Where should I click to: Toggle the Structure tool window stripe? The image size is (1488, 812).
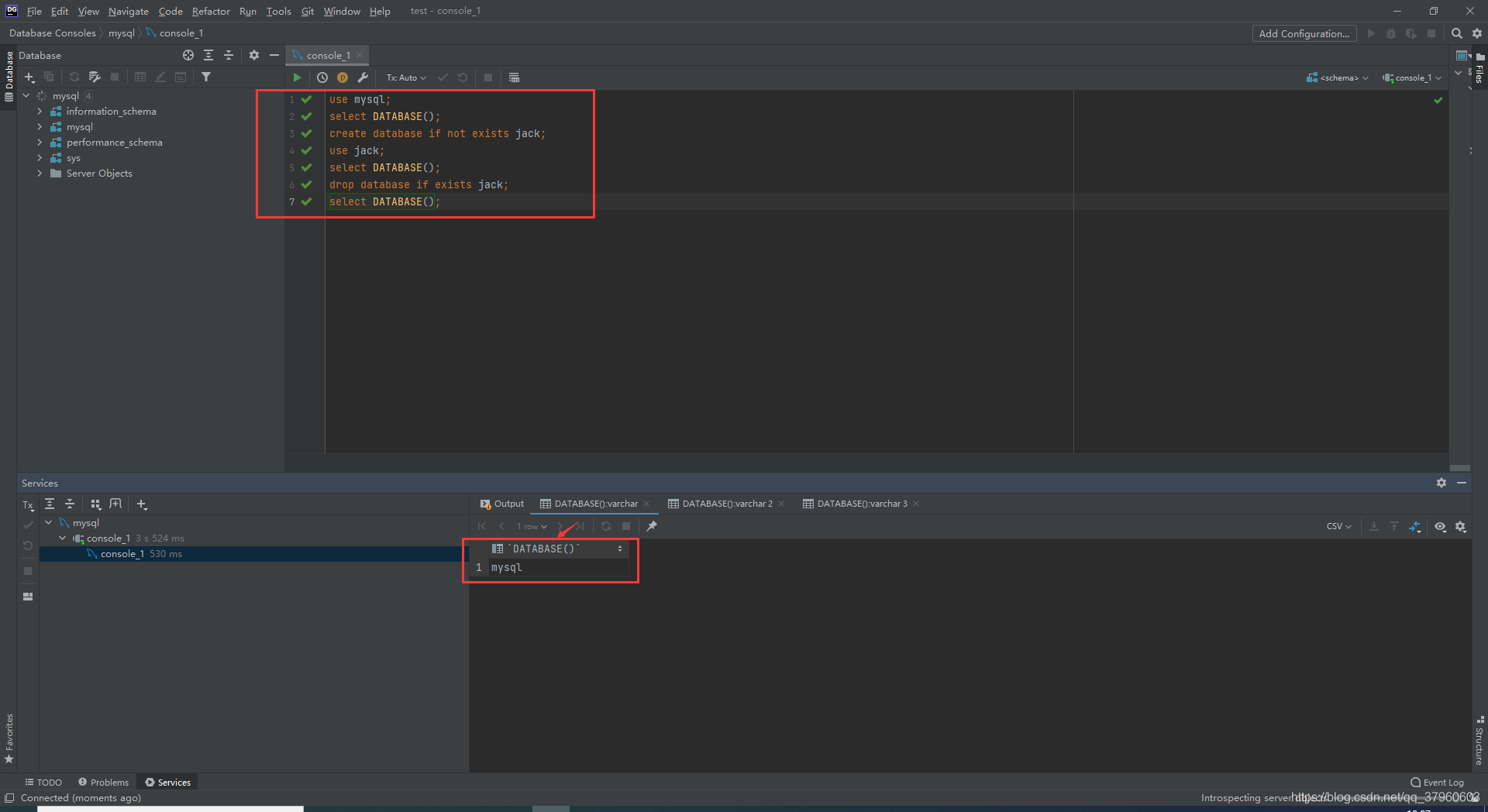1479,741
